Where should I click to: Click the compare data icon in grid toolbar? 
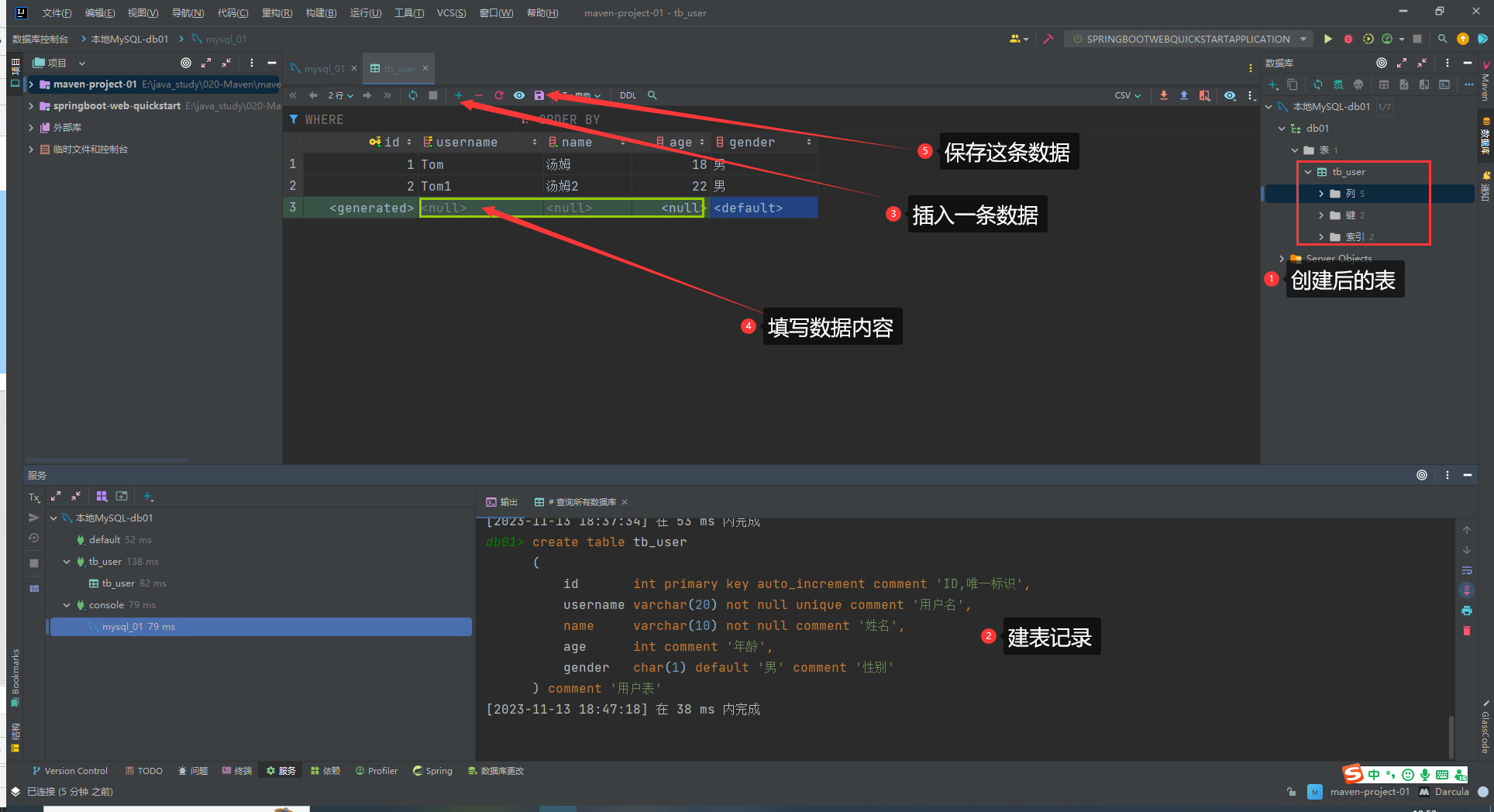[x=1204, y=95]
